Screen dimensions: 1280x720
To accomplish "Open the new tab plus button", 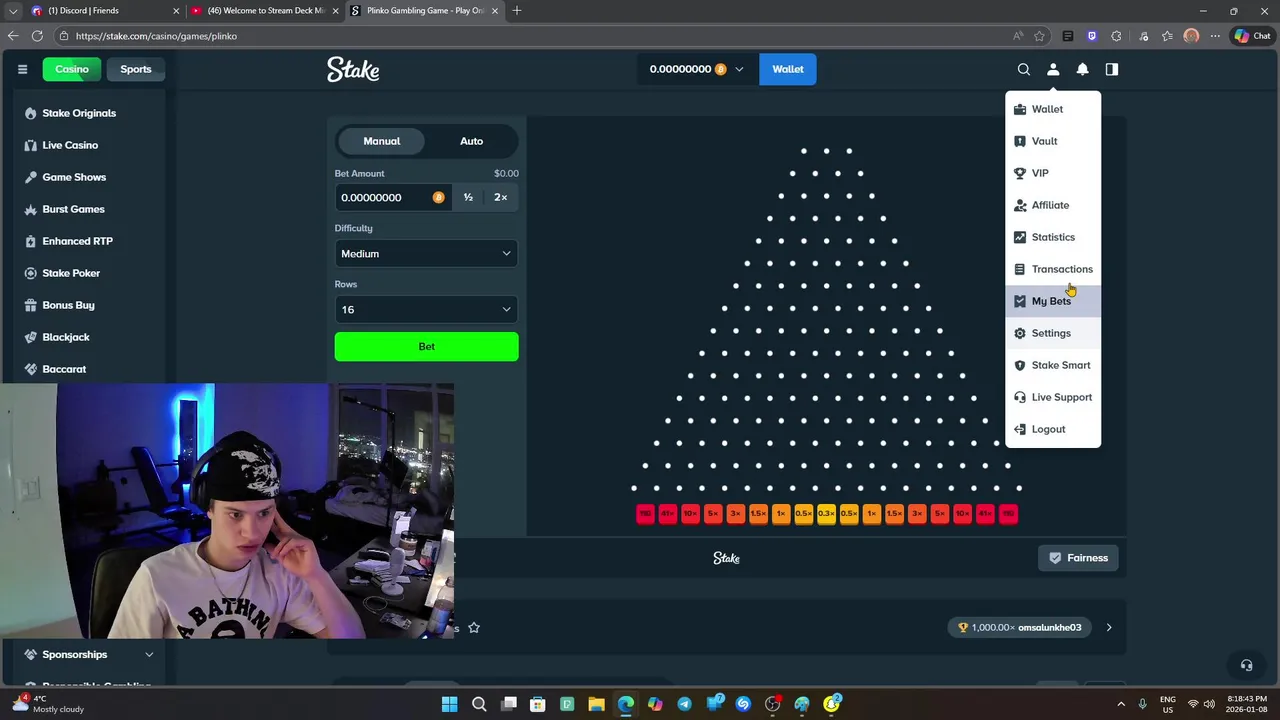I will click(x=517, y=11).
